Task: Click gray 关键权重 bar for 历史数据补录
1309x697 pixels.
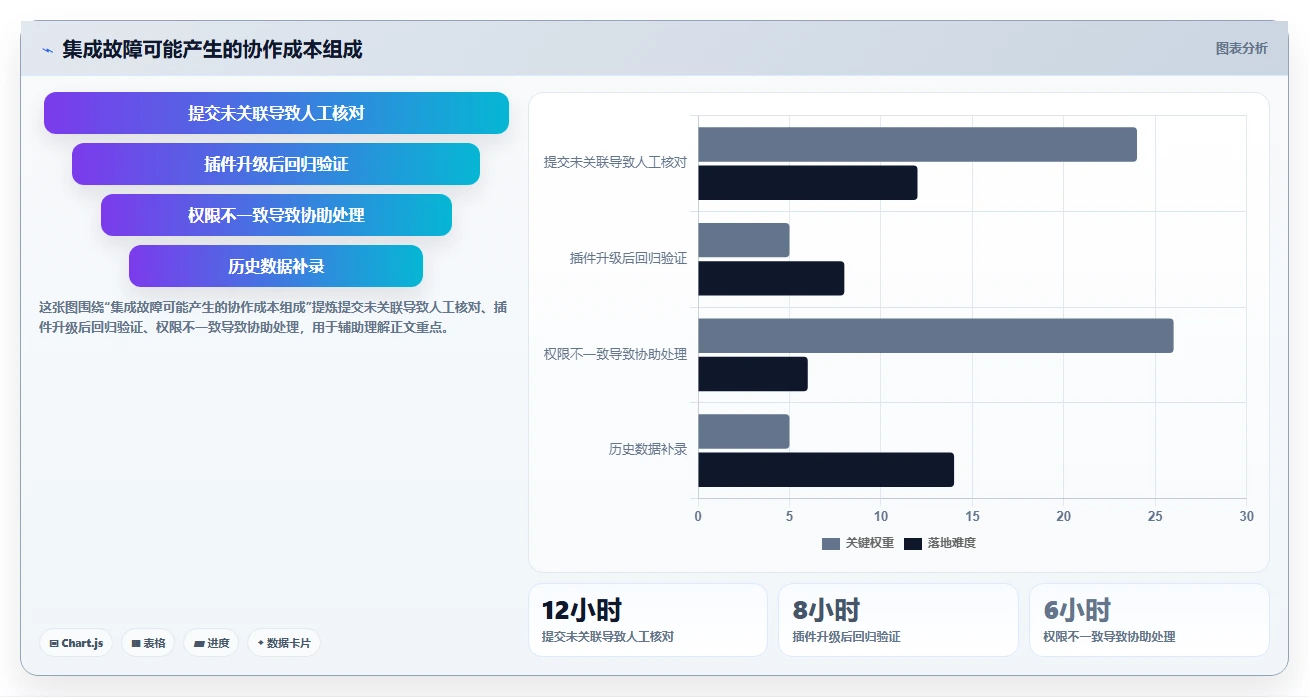Action: [744, 431]
